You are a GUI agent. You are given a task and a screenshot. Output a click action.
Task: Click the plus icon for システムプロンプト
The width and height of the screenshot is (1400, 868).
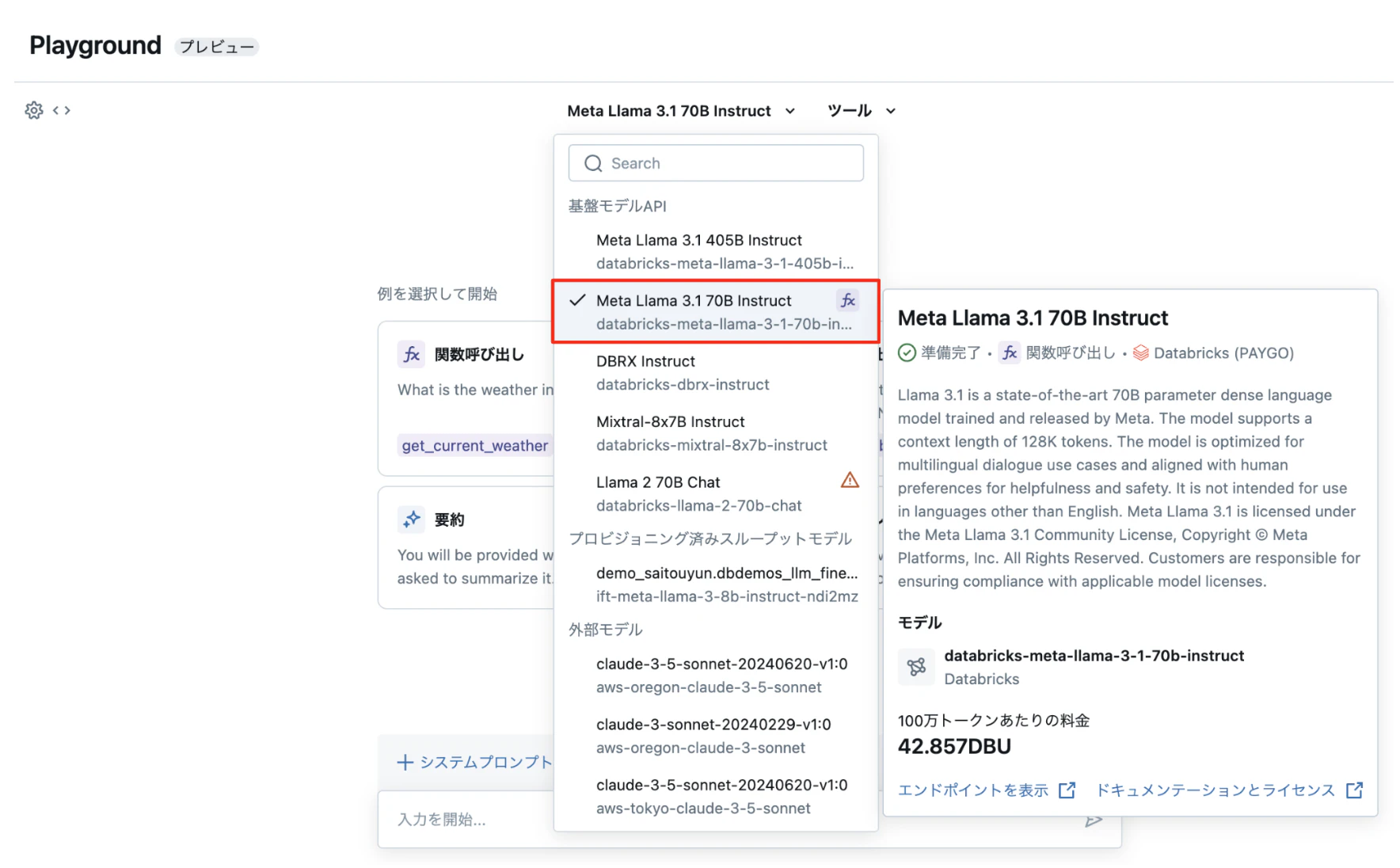(x=405, y=762)
